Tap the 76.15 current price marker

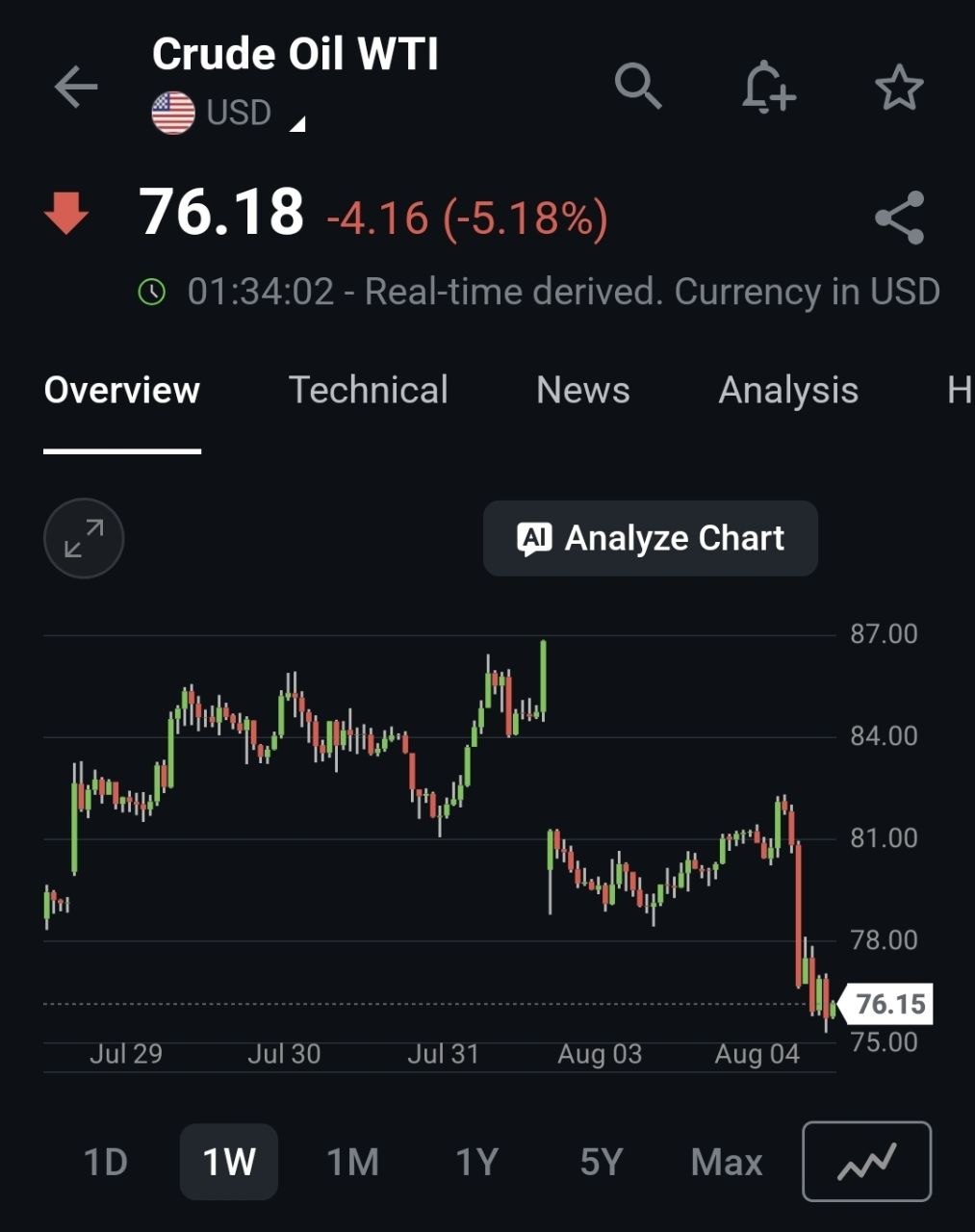[885, 1004]
